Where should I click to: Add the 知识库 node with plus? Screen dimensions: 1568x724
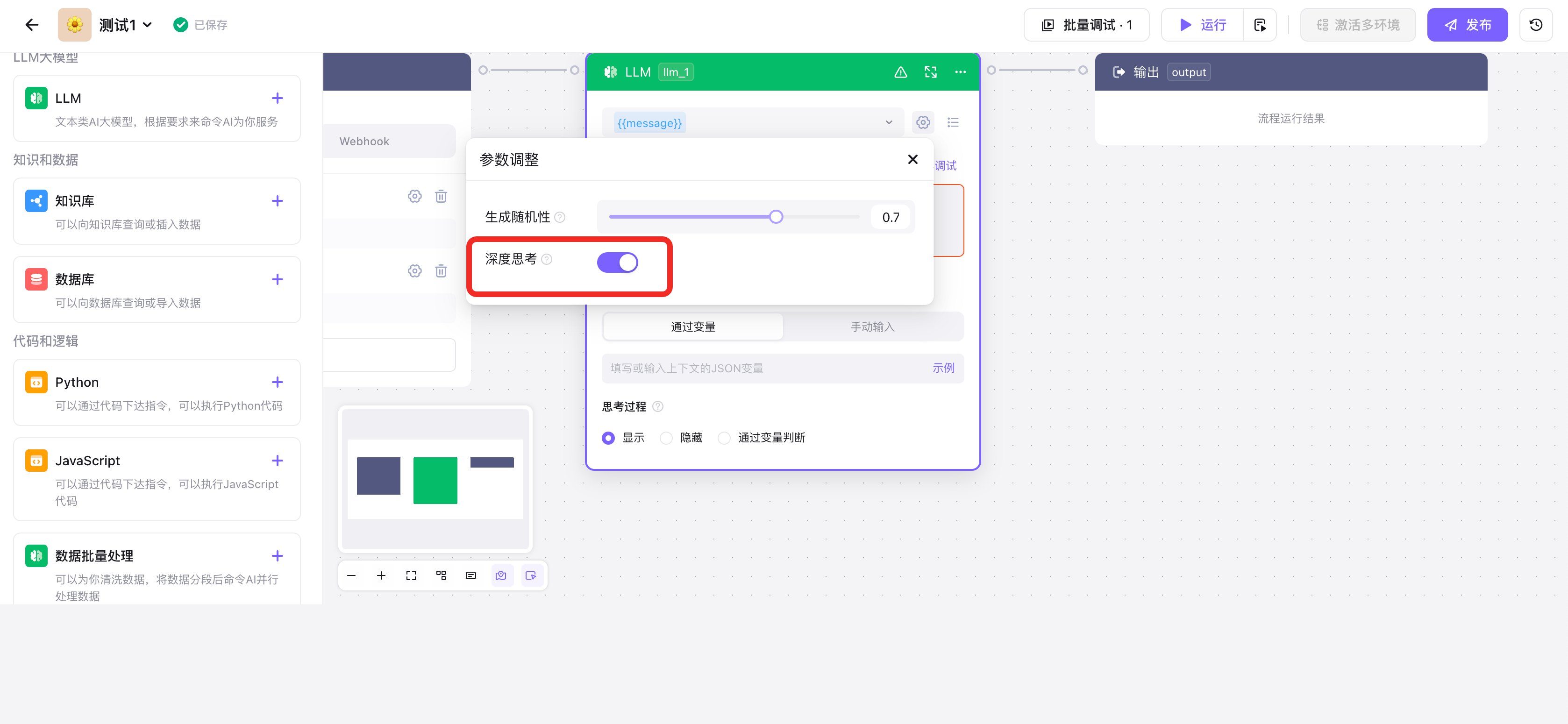(x=278, y=201)
